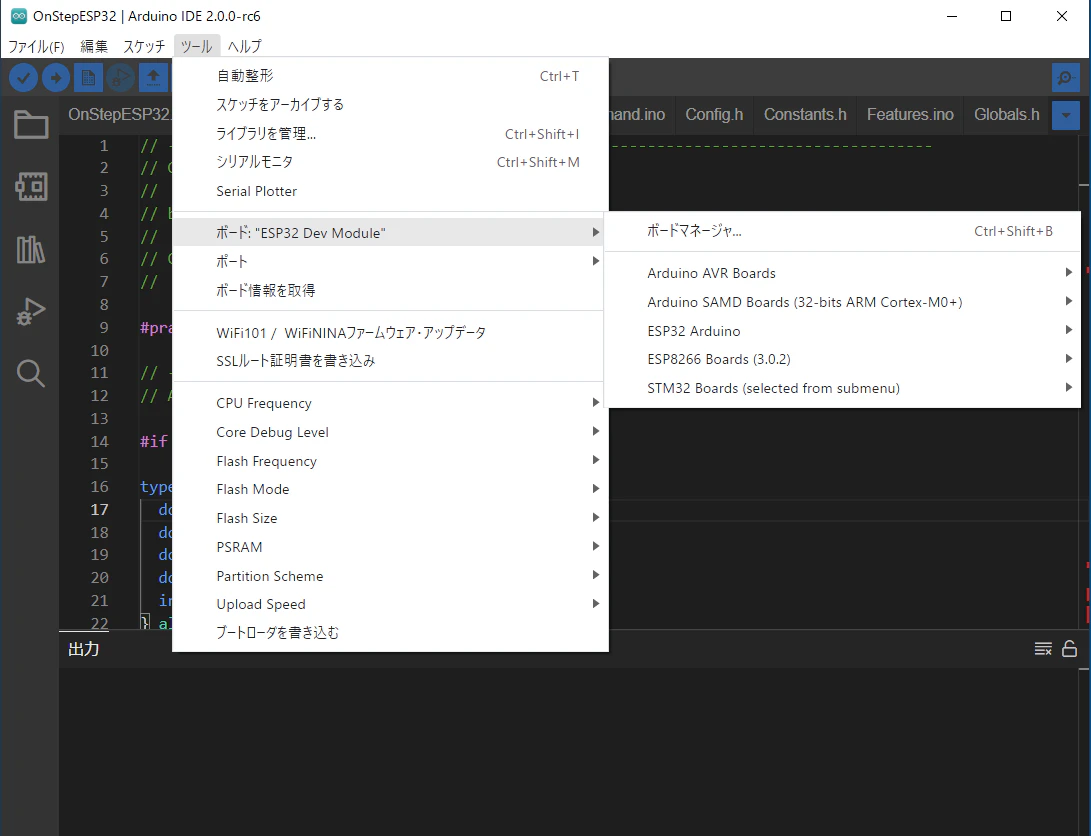Viewport: 1091px width, 836px height.
Task: Open the ヘルプ menu
Action: coord(245,46)
